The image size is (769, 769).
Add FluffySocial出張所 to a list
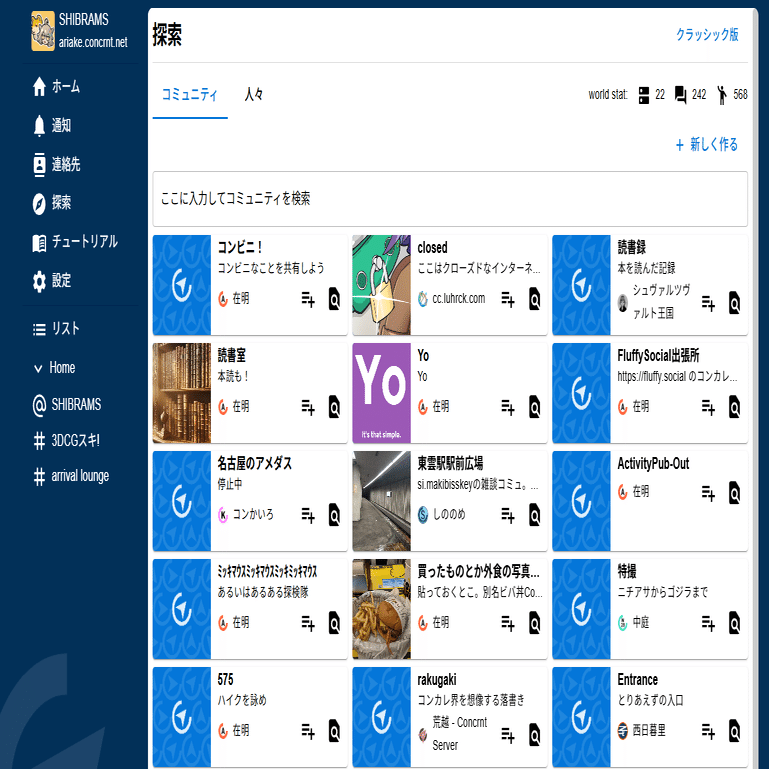[708, 407]
